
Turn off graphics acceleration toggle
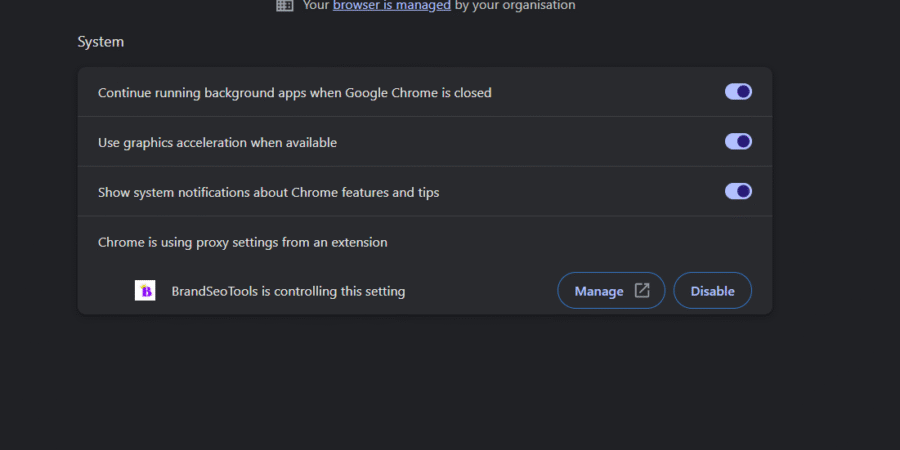click(738, 142)
